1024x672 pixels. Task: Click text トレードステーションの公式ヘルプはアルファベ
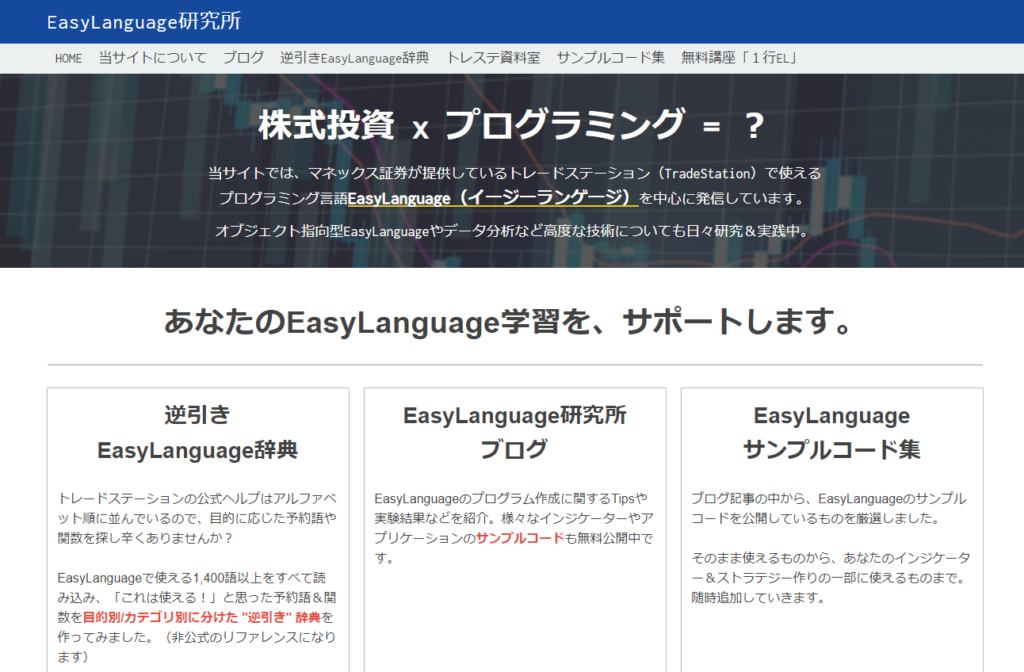[197, 498]
